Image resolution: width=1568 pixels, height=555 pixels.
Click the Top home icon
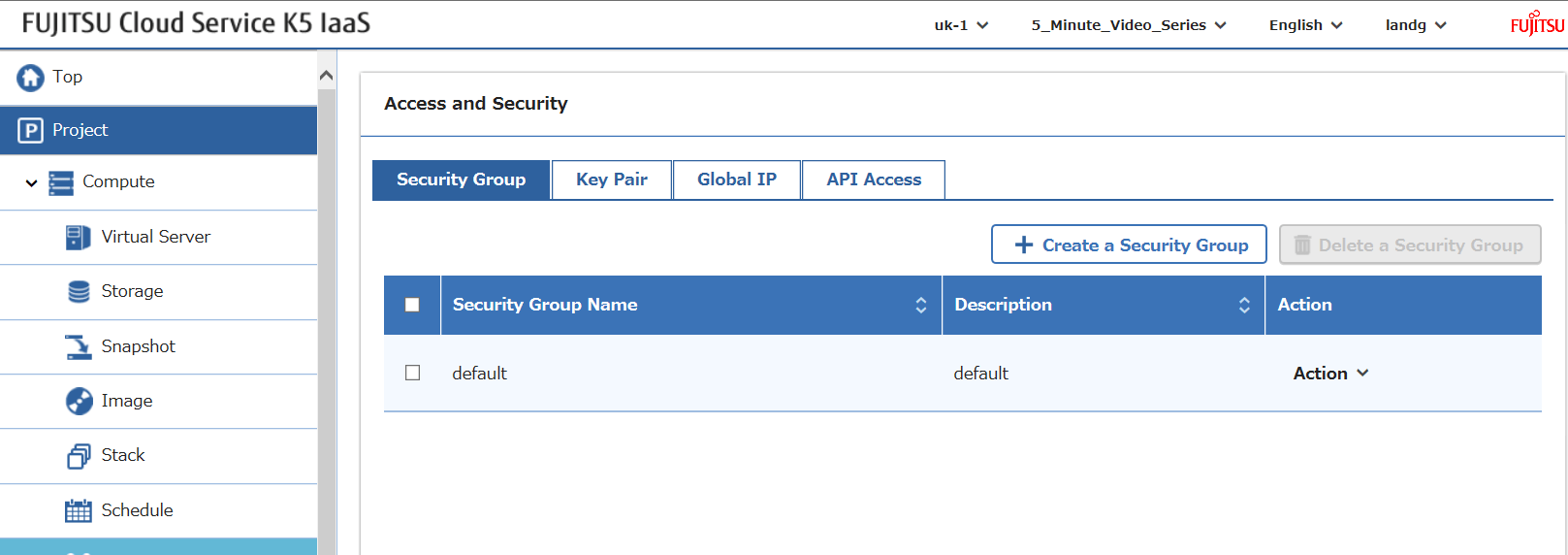[x=30, y=77]
